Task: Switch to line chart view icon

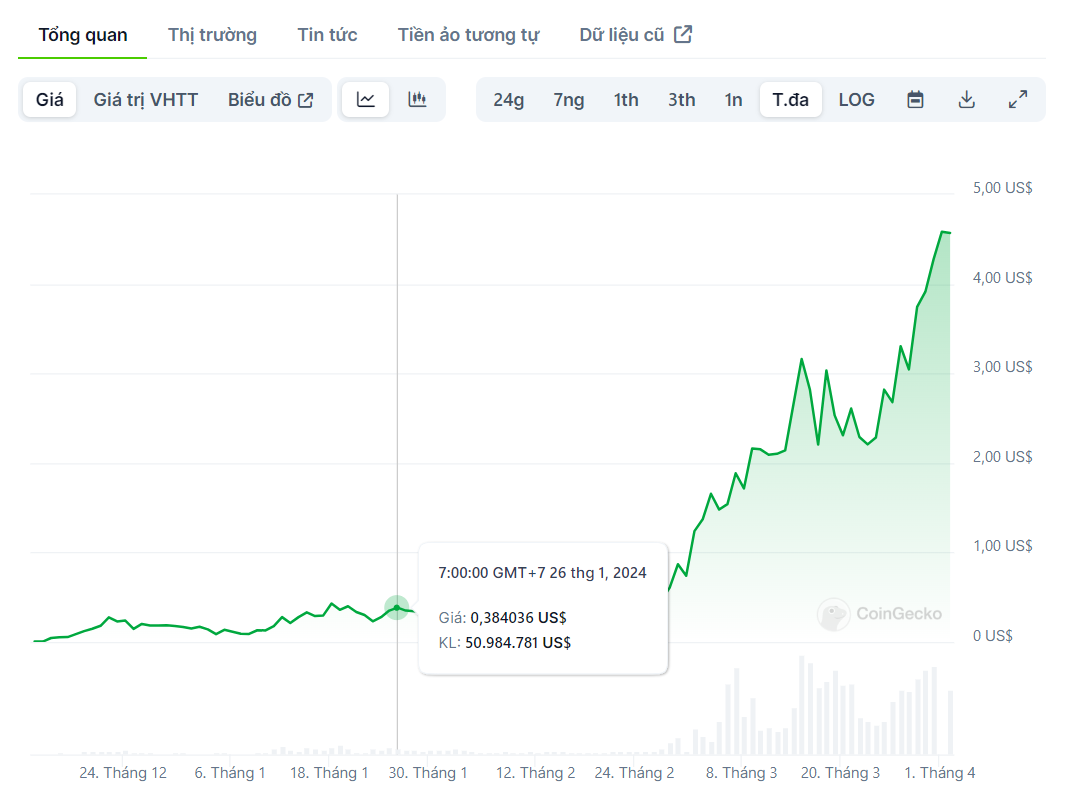Action: click(366, 100)
